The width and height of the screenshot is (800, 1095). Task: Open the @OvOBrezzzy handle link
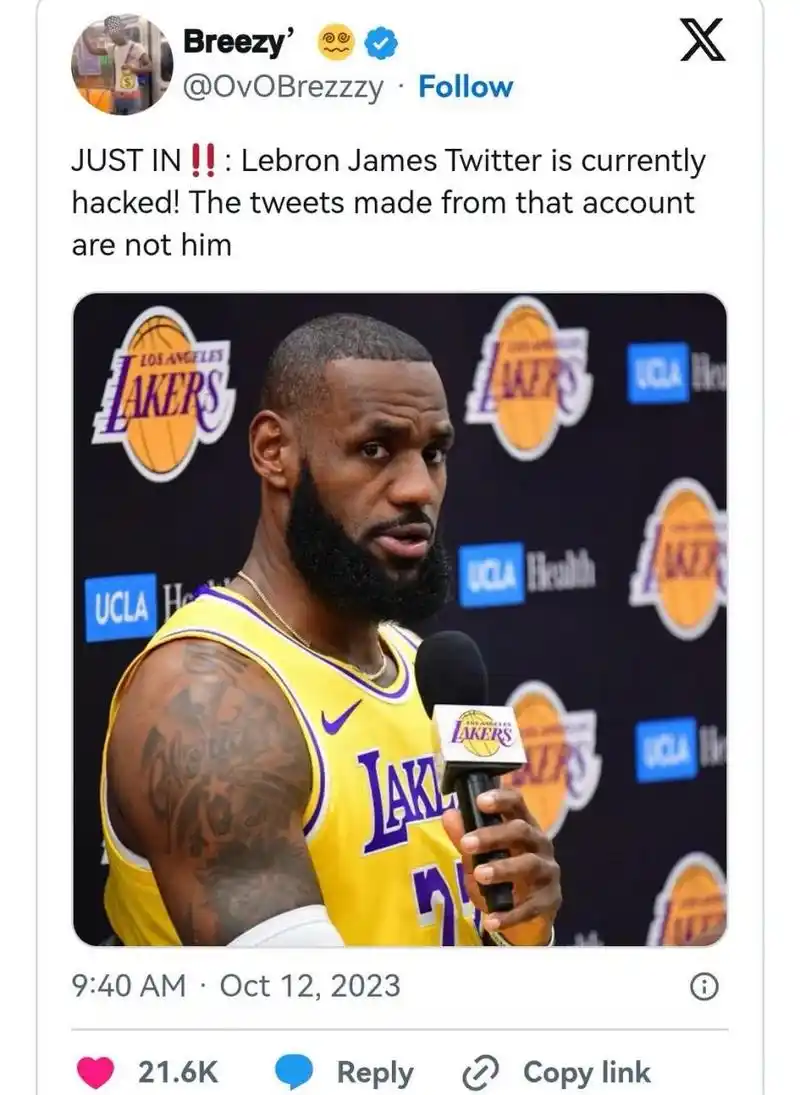coord(282,87)
